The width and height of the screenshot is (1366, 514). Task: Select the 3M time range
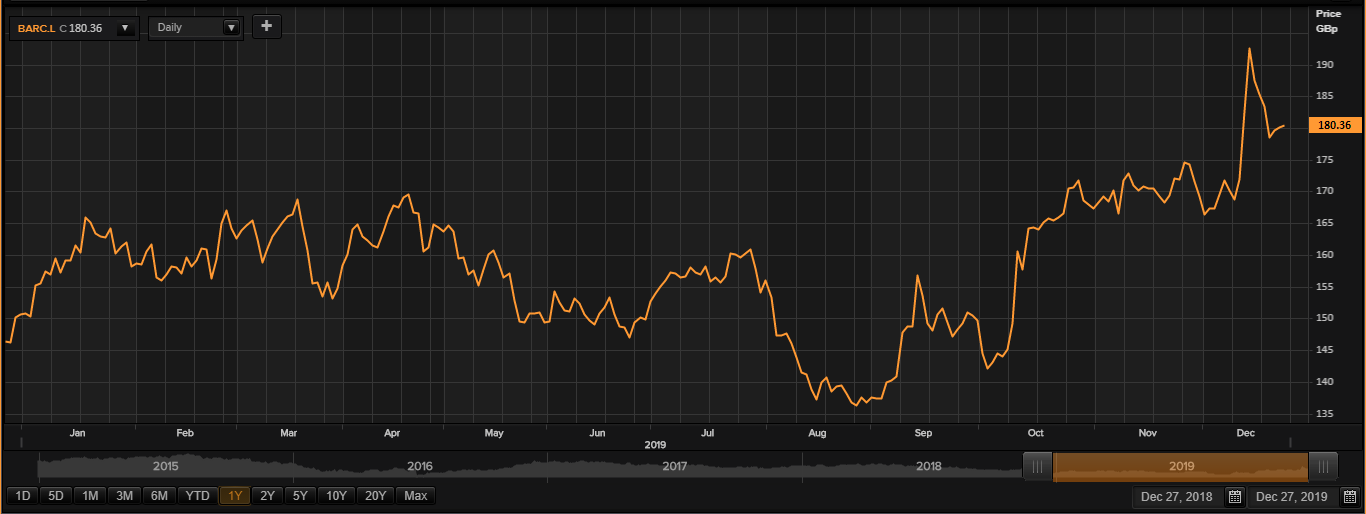(x=124, y=495)
